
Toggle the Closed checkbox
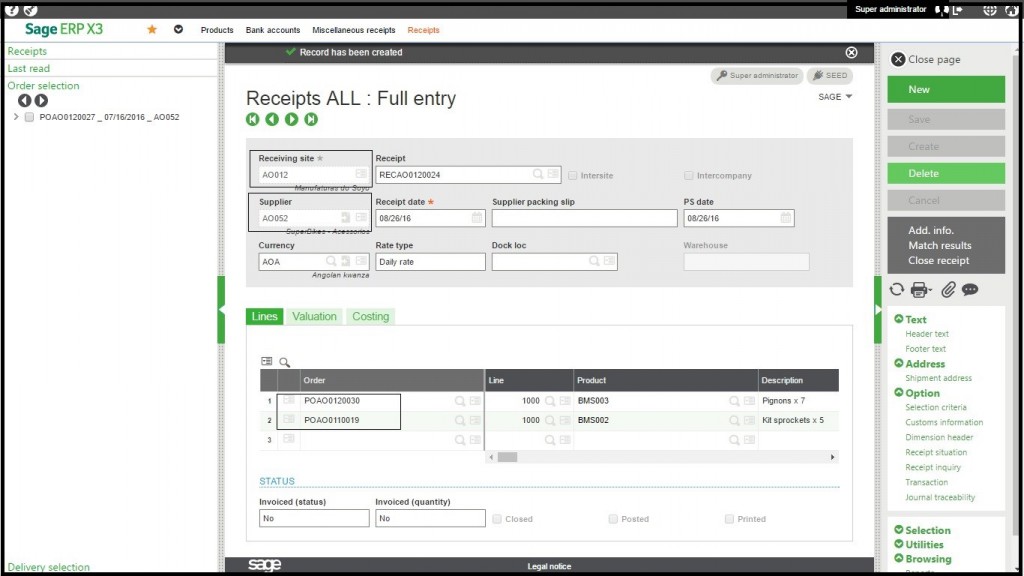[x=497, y=519]
